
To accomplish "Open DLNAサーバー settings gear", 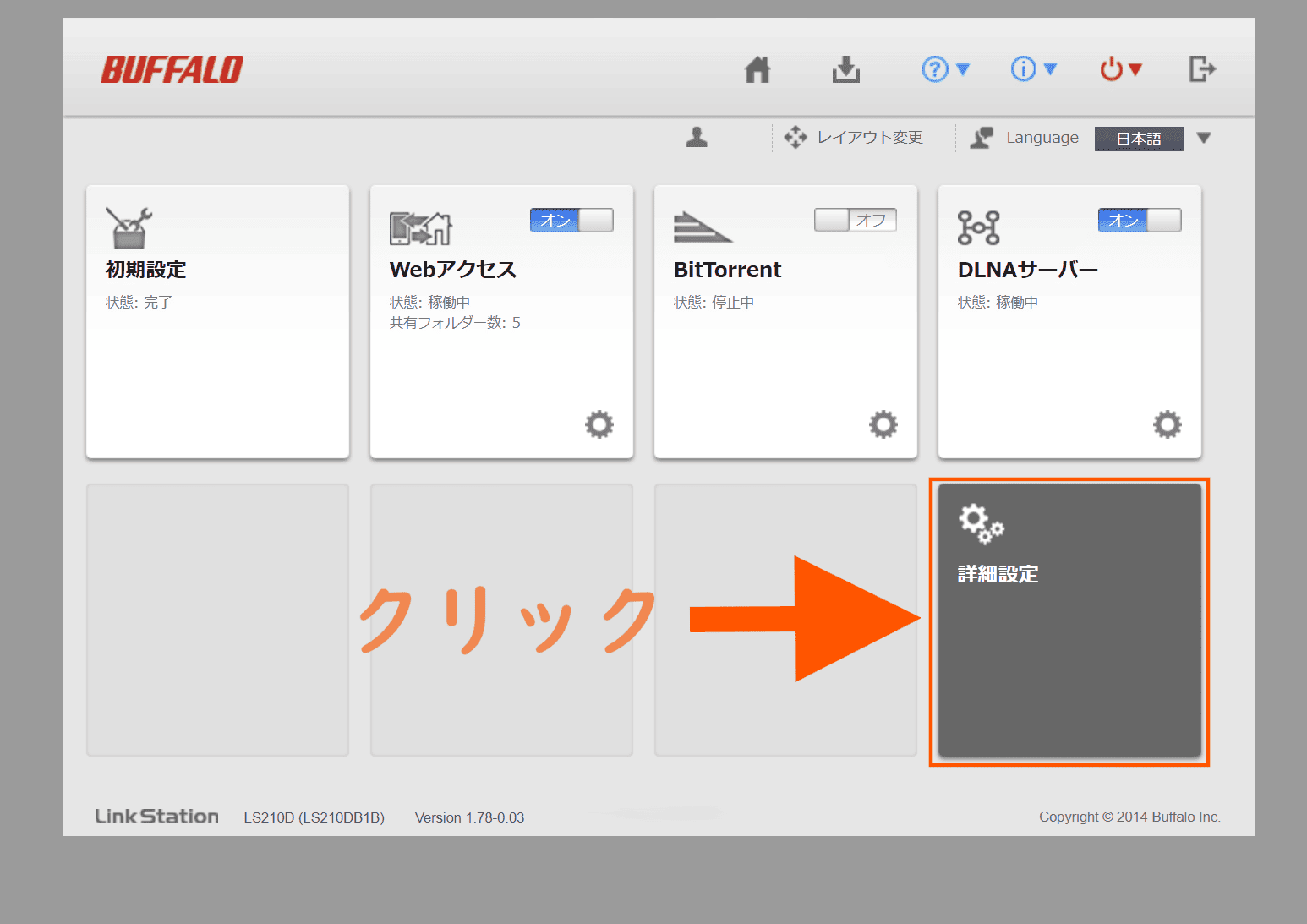I will (1168, 424).
